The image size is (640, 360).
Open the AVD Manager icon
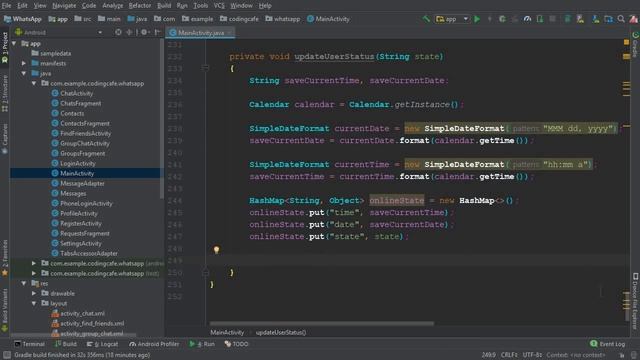[x=580, y=19]
